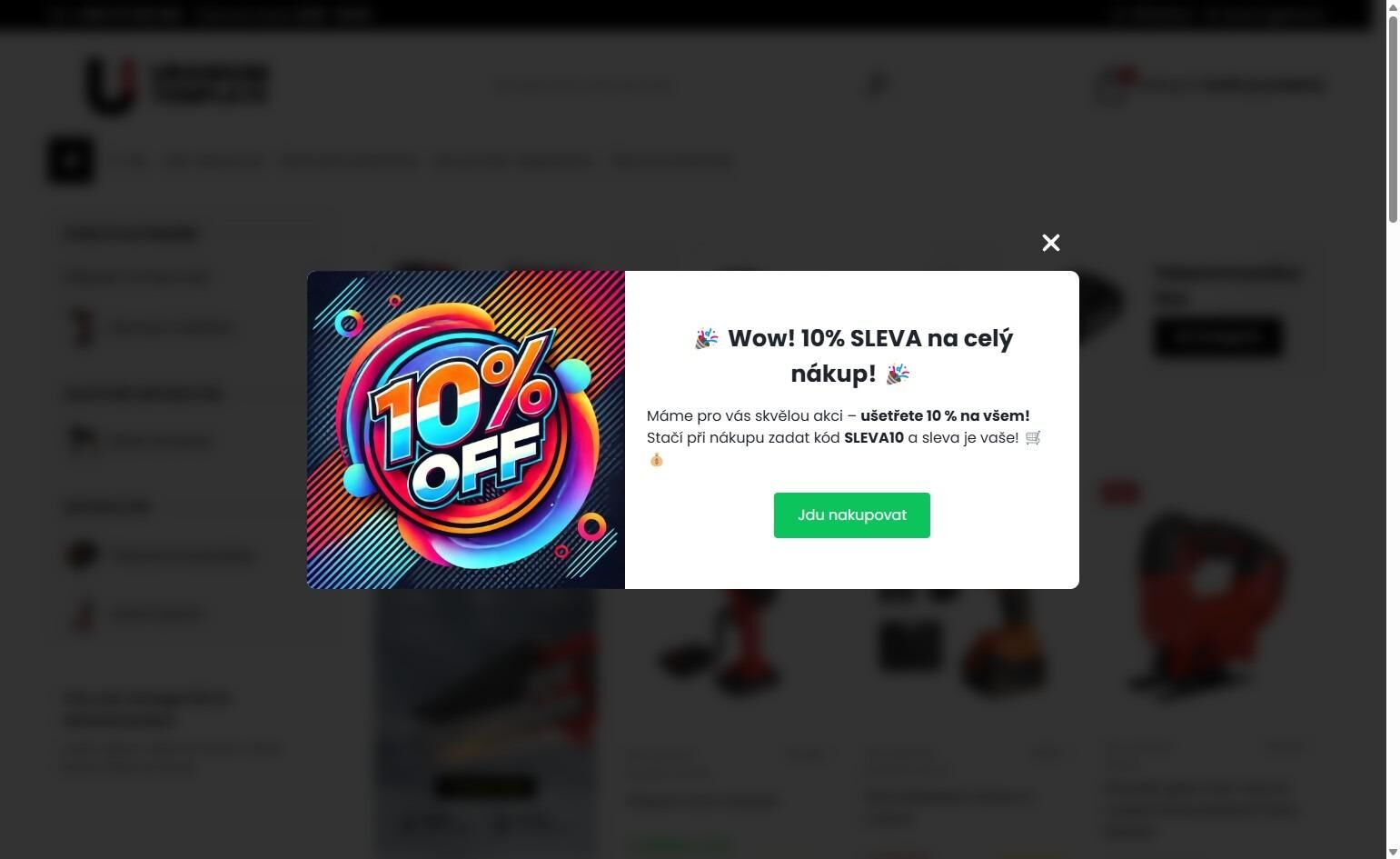Open first navigation link beside black menu square

click(x=132, y=161)
